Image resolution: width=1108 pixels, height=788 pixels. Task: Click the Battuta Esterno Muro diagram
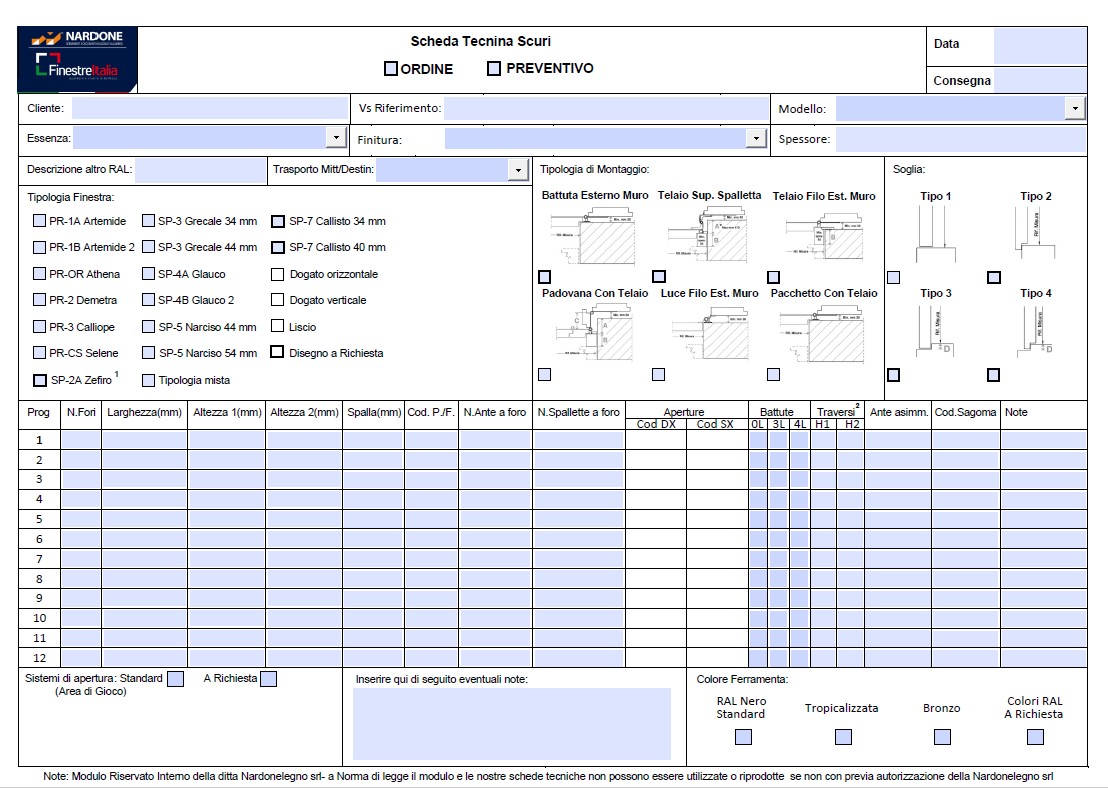coord(594,236)
